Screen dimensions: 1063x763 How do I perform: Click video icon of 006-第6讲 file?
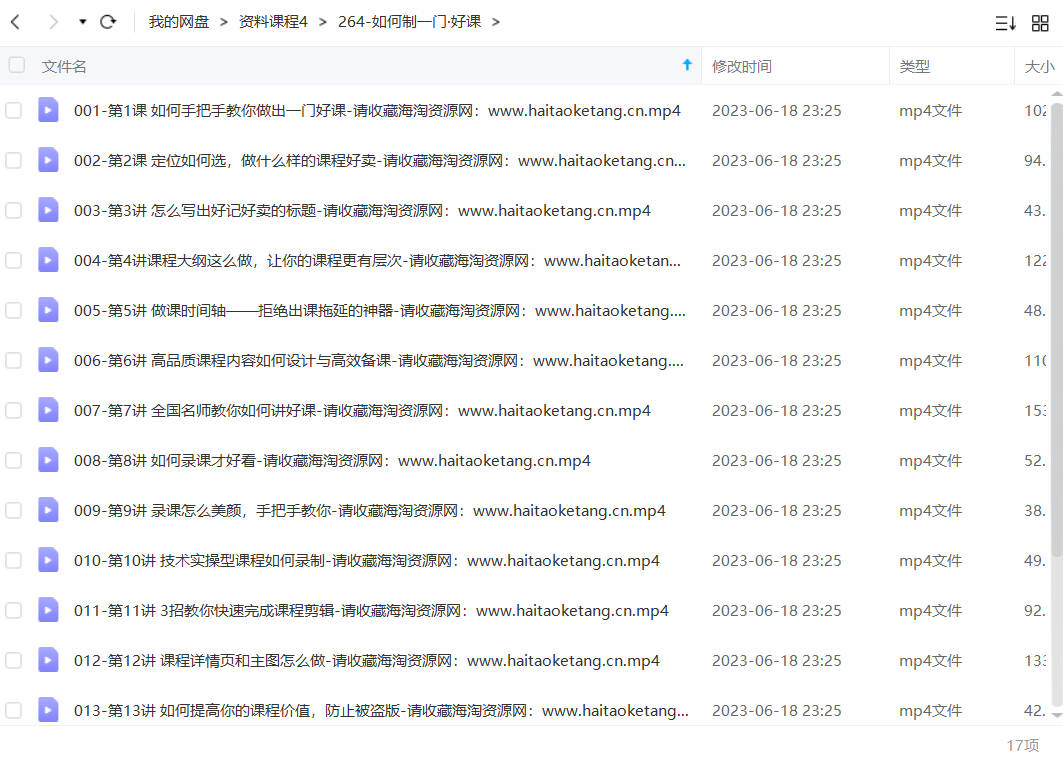tap(48, 359)
